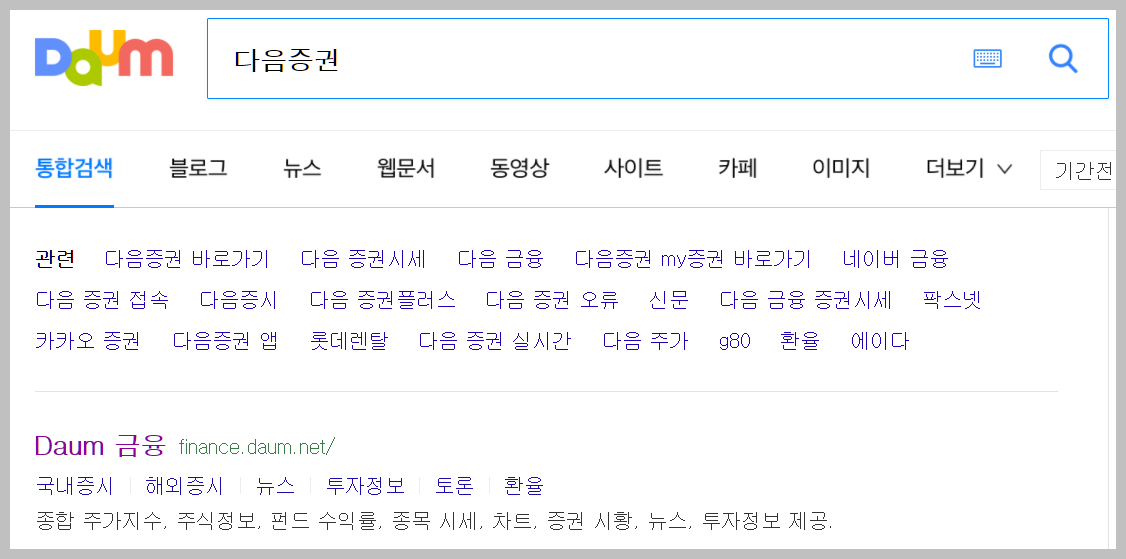This screenshot has height=559, width=1126.
Task: Open related search 다음 증권플러스
Action: click(x=382, y=300)
